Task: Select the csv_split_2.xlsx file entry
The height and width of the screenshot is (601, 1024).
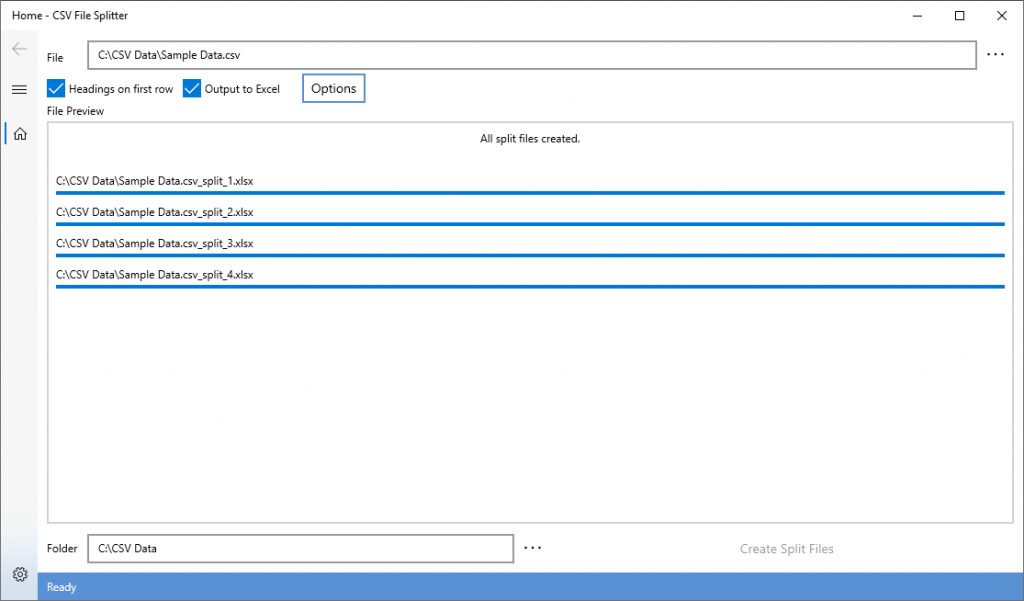Action: pos(154,212)
